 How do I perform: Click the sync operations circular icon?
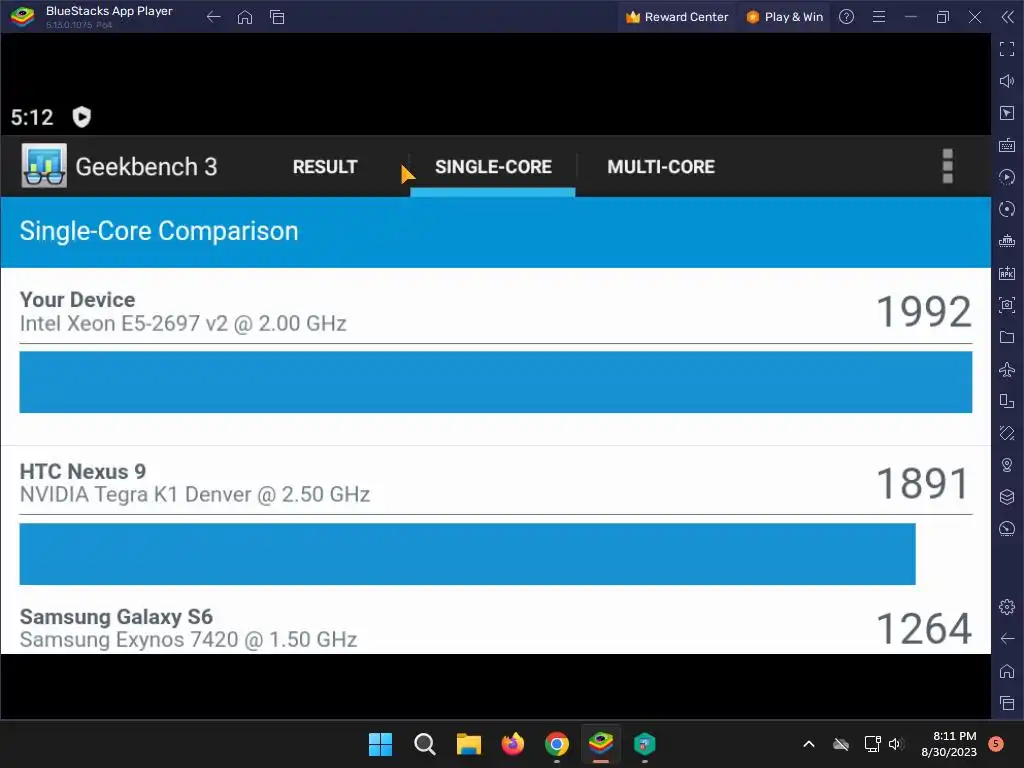[x=1006, y=209]
